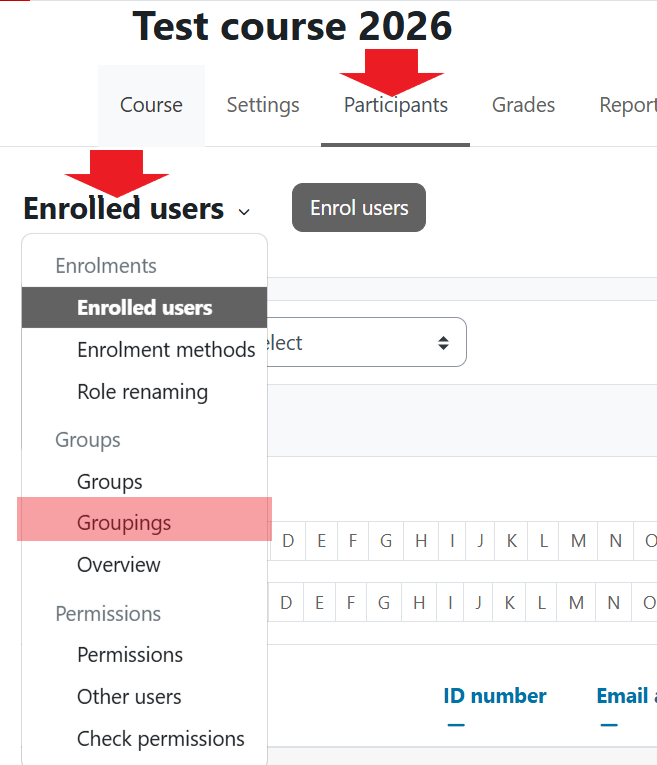Switch to the Course tab
The height and width of the screenshot is (765, 657).
(151, 105)
